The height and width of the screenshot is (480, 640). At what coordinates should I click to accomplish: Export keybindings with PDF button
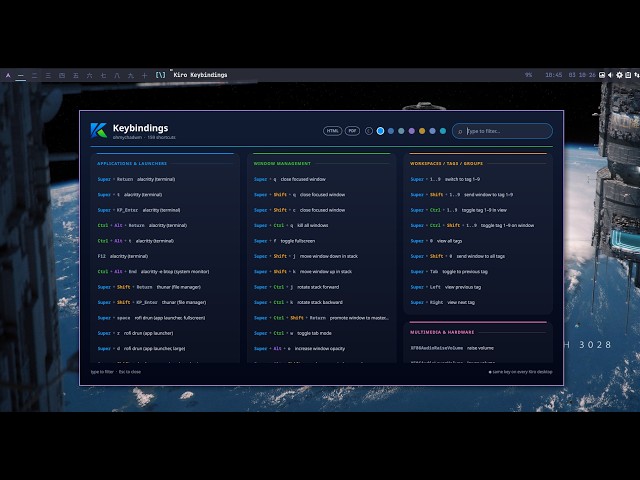pyautogui.click(x=352, y=131)
